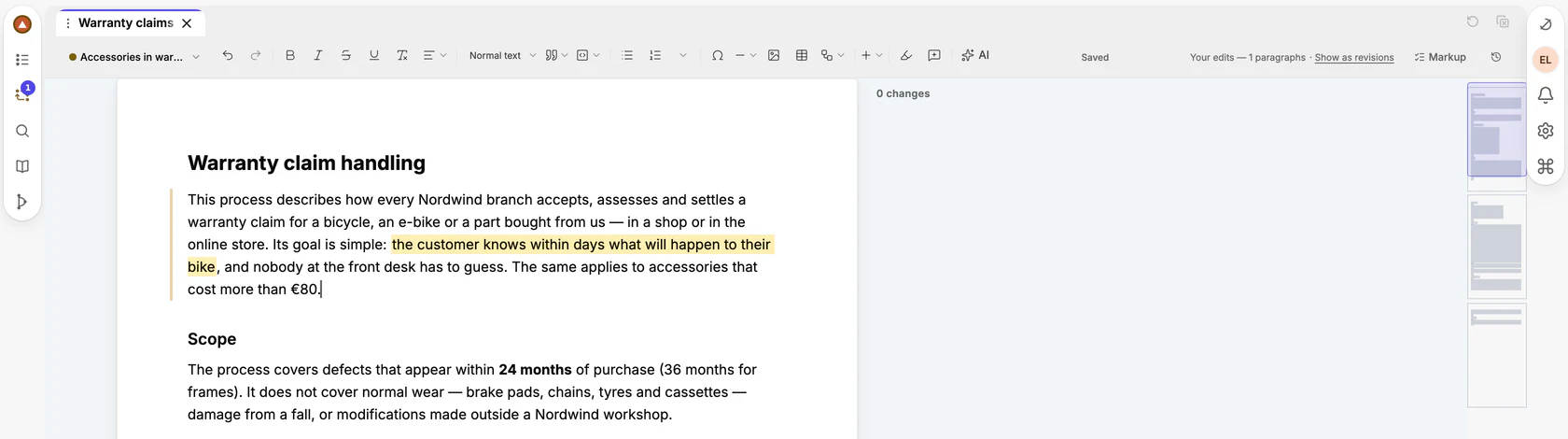Toggle italic formatting
The width and height of the screenshot is (1568, 439).
[318, 56]
